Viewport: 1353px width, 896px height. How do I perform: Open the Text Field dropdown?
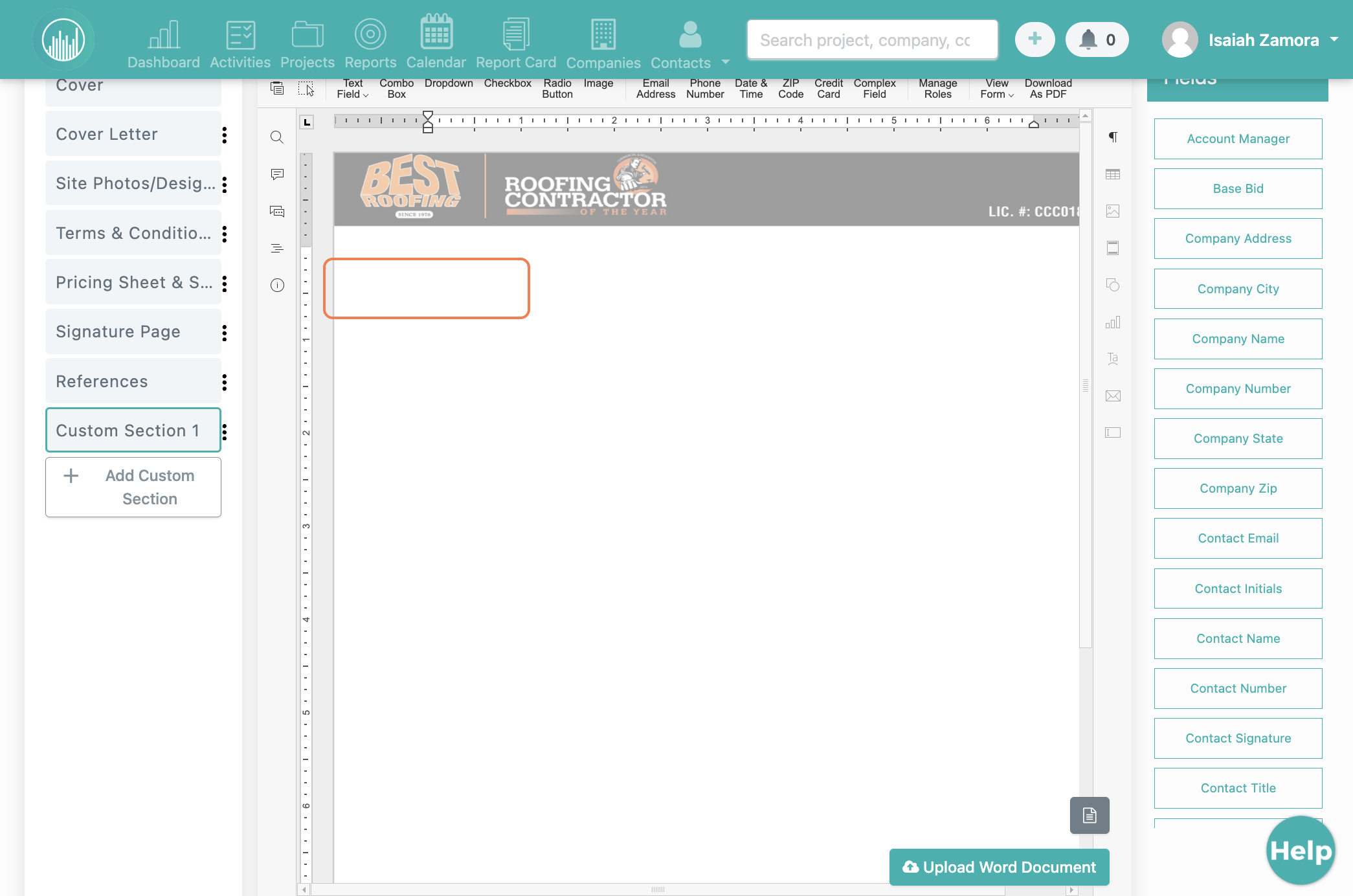click(353, 89)
